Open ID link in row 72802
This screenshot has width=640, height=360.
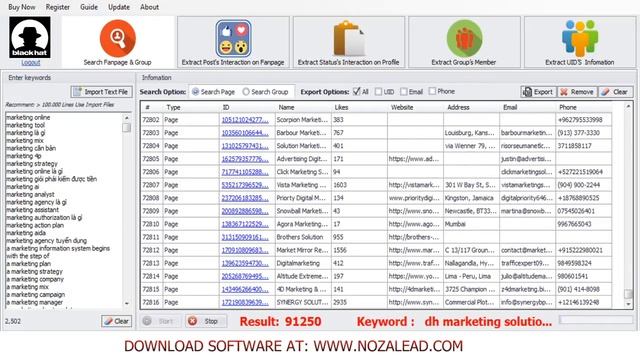click(245, 120)
